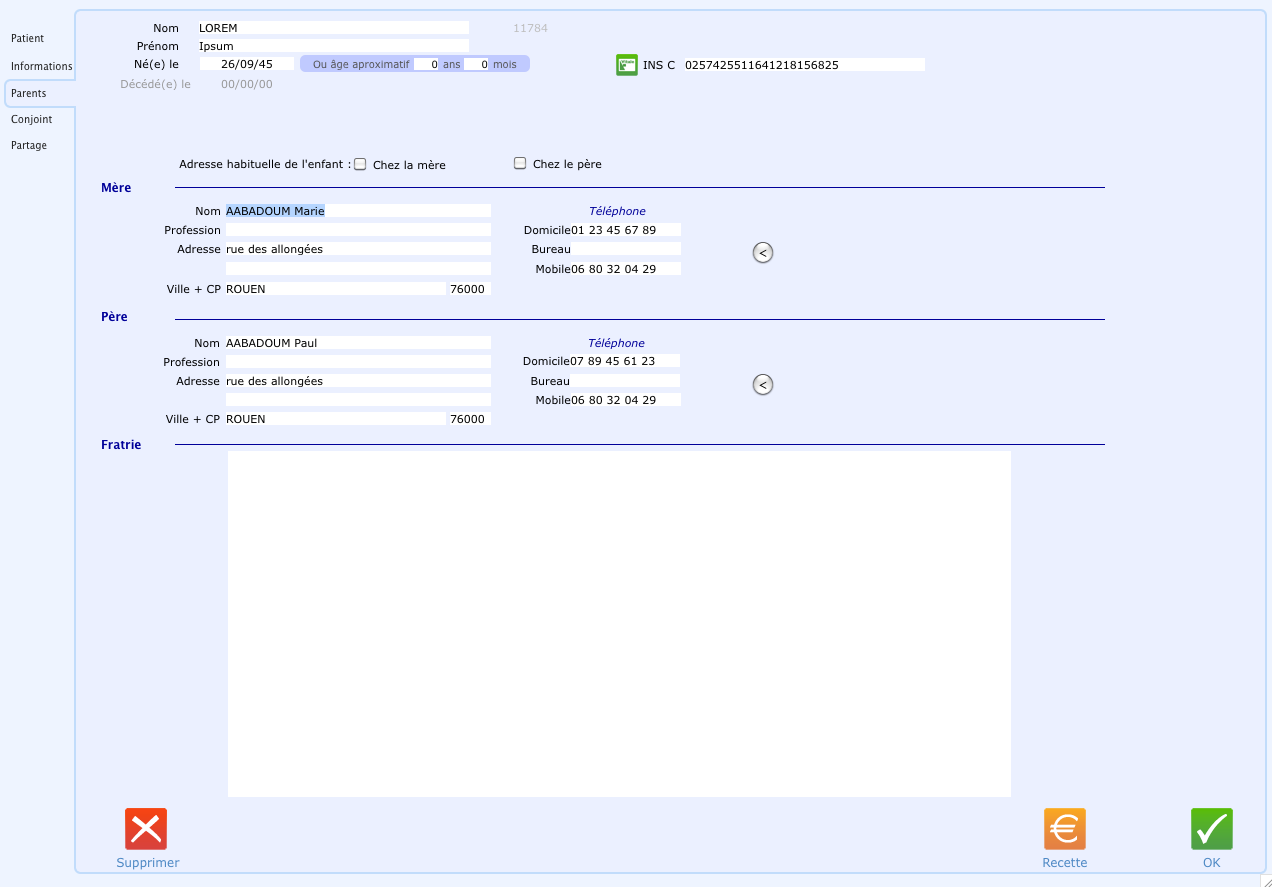Click Père postal code field 76000
Screen dimensions: 1272x887
(x=470, y=419)
